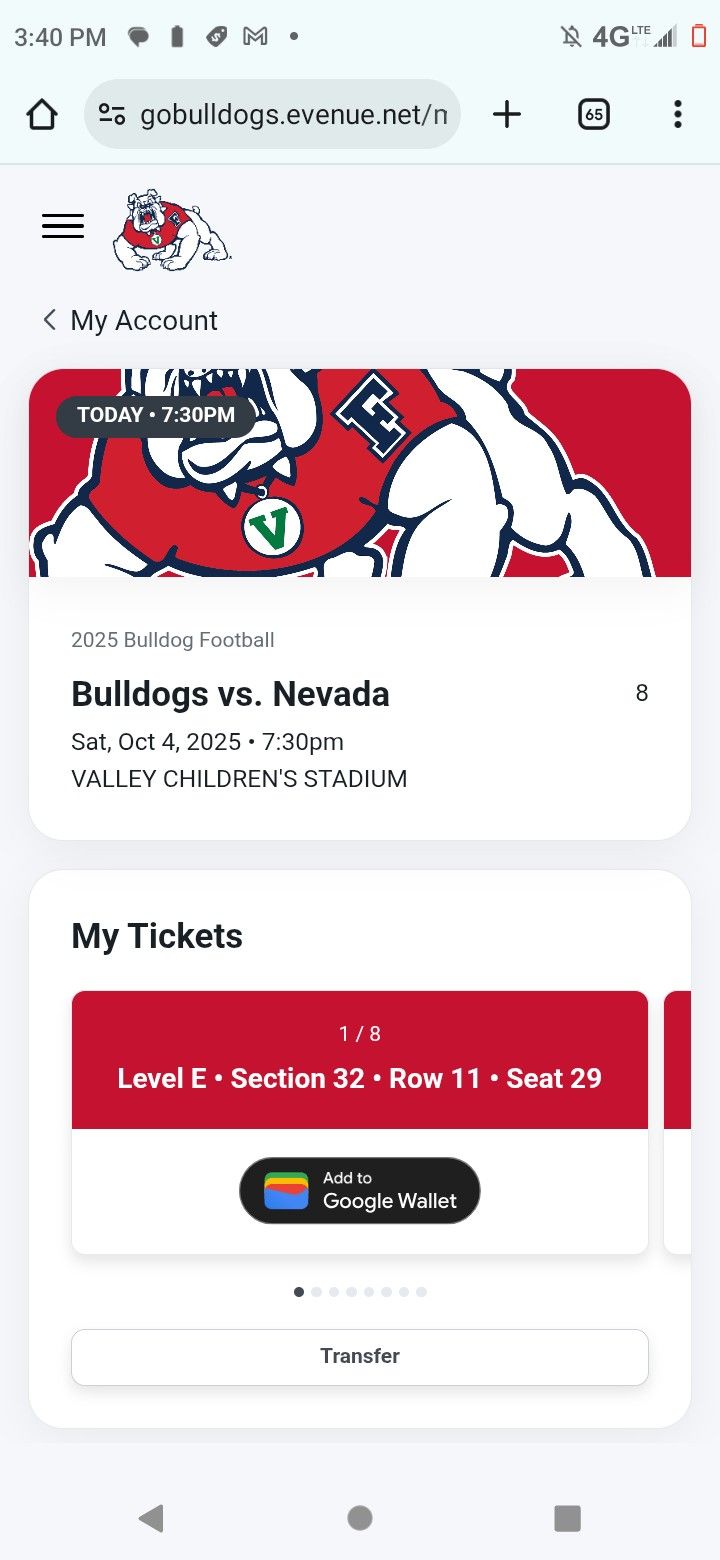Image resolution: width=720 pixels, height=1560 pixels.
Task: Tap the Fresno State Bulldogs logo
Action: coord(171,231)
